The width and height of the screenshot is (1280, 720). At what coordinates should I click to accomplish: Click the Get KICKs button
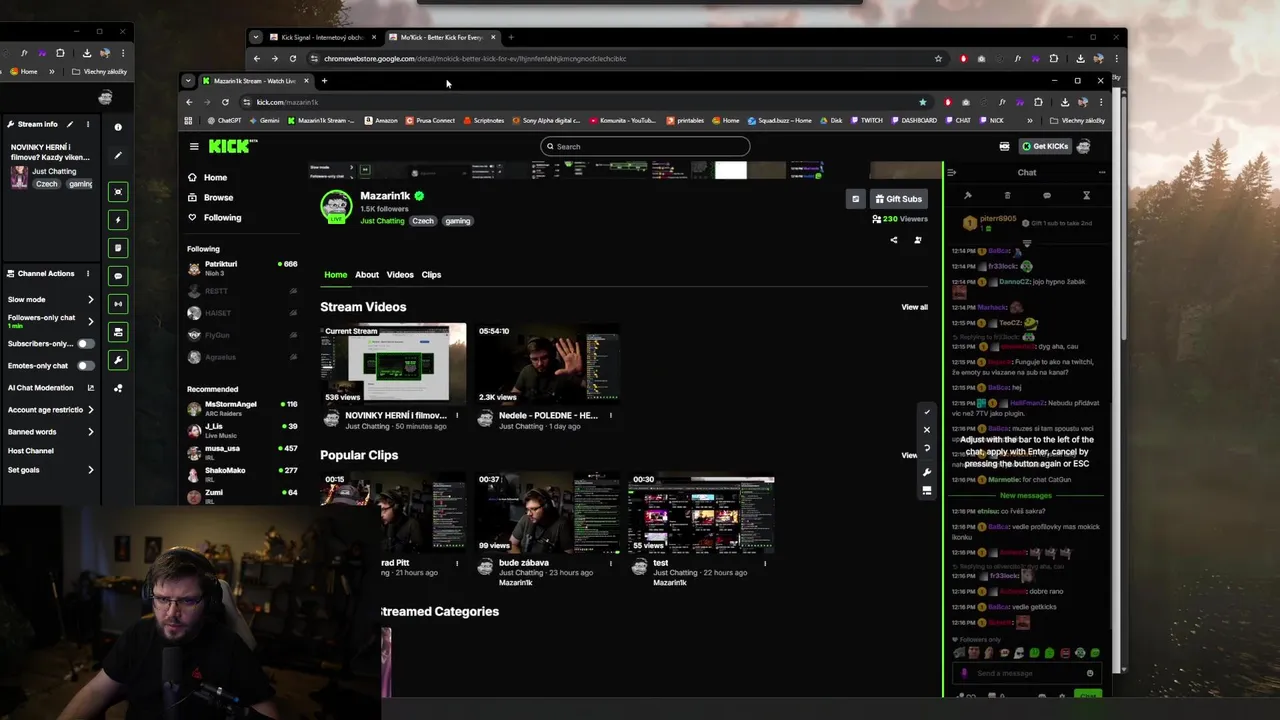[1045, 146]
